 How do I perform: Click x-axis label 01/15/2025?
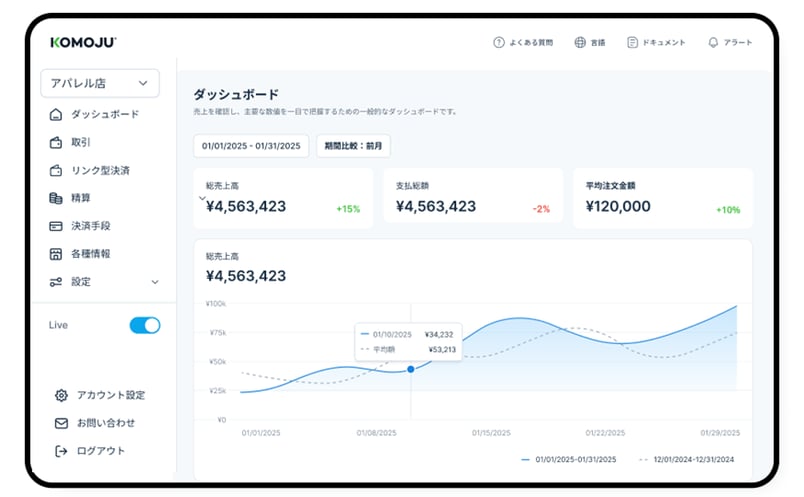(x=491, y=433)
